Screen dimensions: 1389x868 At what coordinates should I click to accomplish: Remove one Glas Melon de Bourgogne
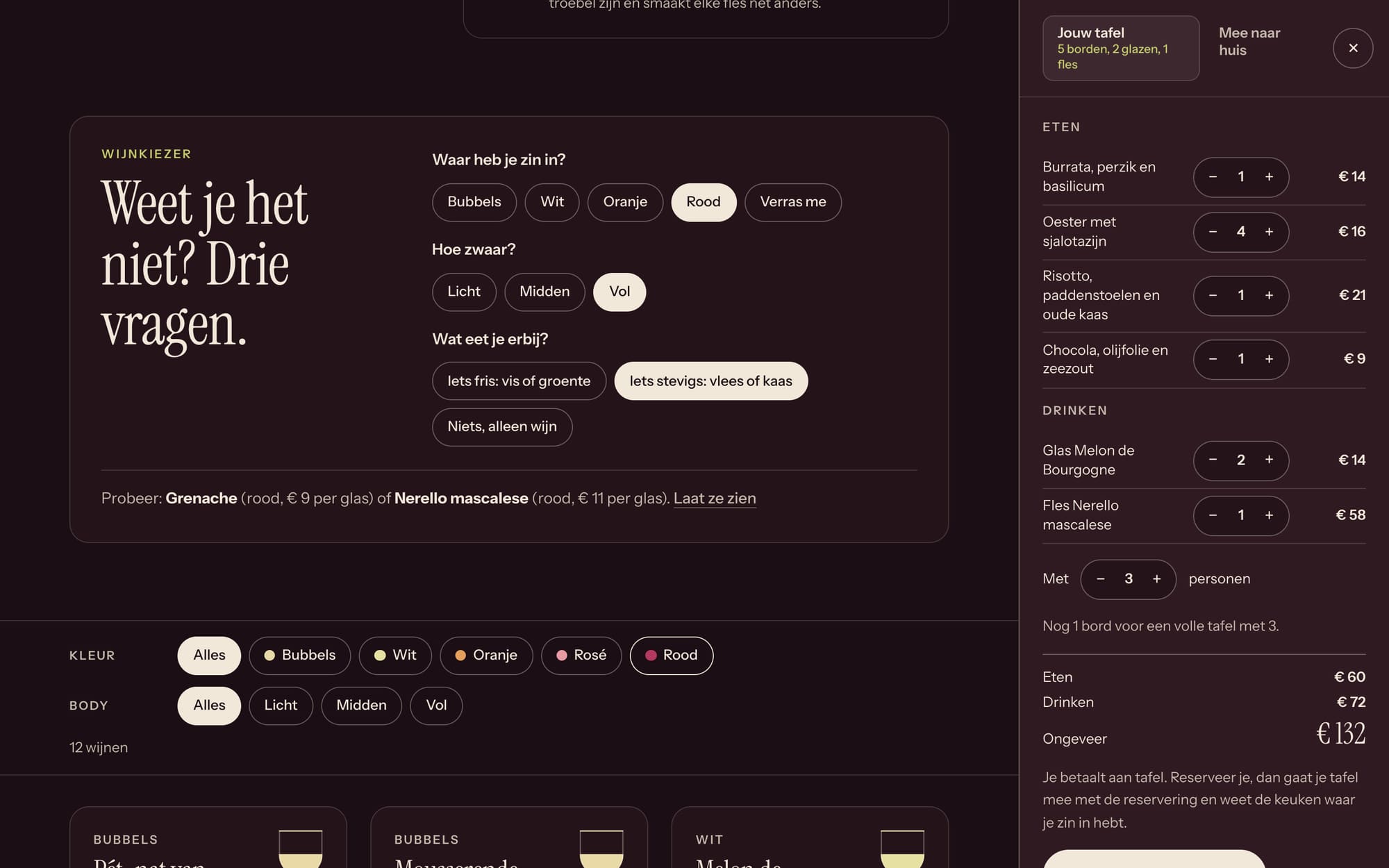click(1213, 460)
